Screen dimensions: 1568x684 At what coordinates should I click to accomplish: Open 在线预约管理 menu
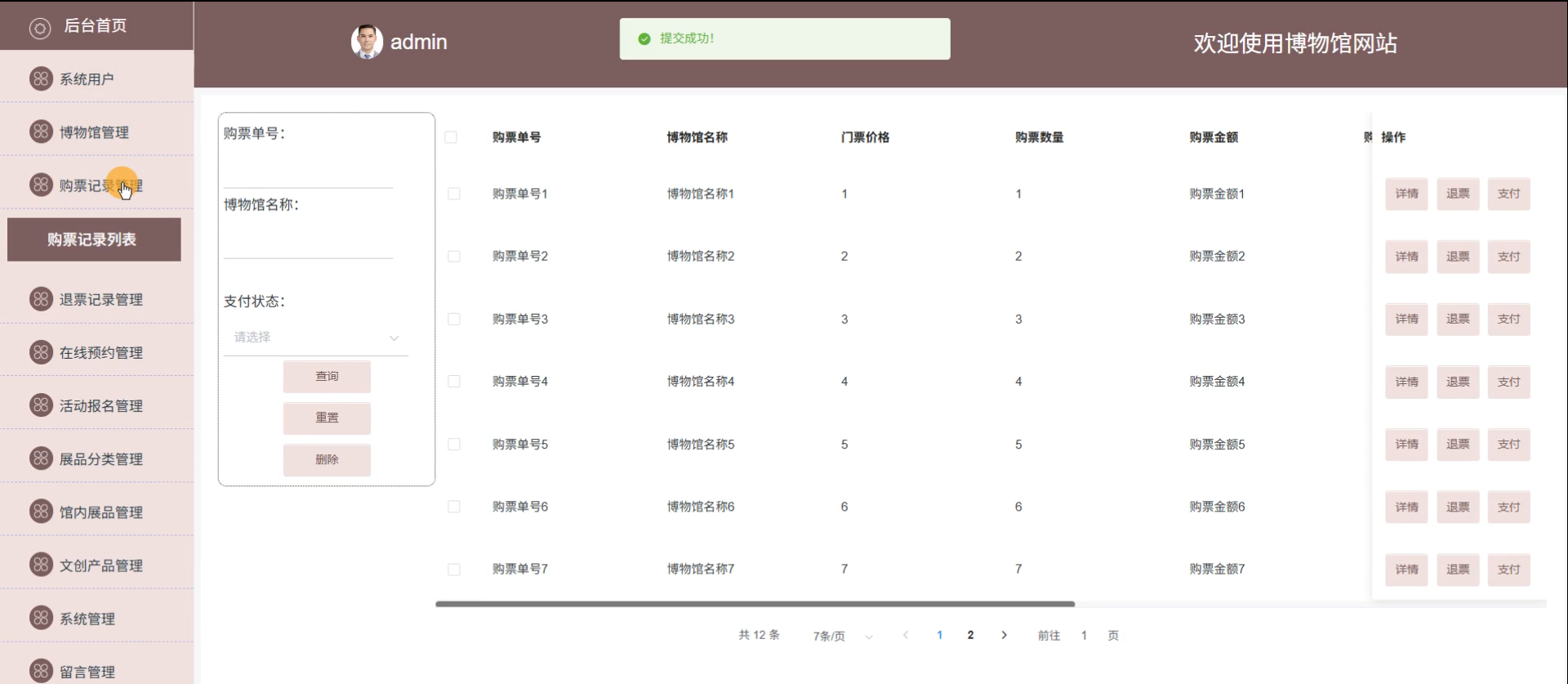coord(96,352)
